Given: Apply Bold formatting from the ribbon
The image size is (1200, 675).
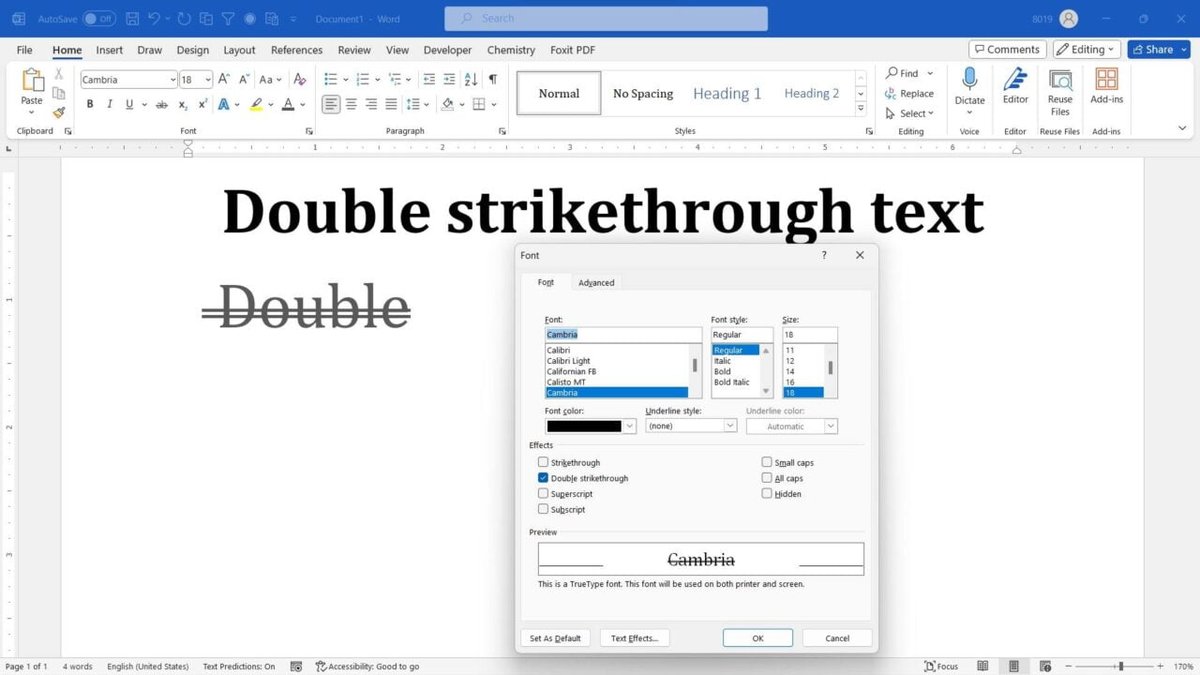Looking at the screenshot, I should pos(89,103).
